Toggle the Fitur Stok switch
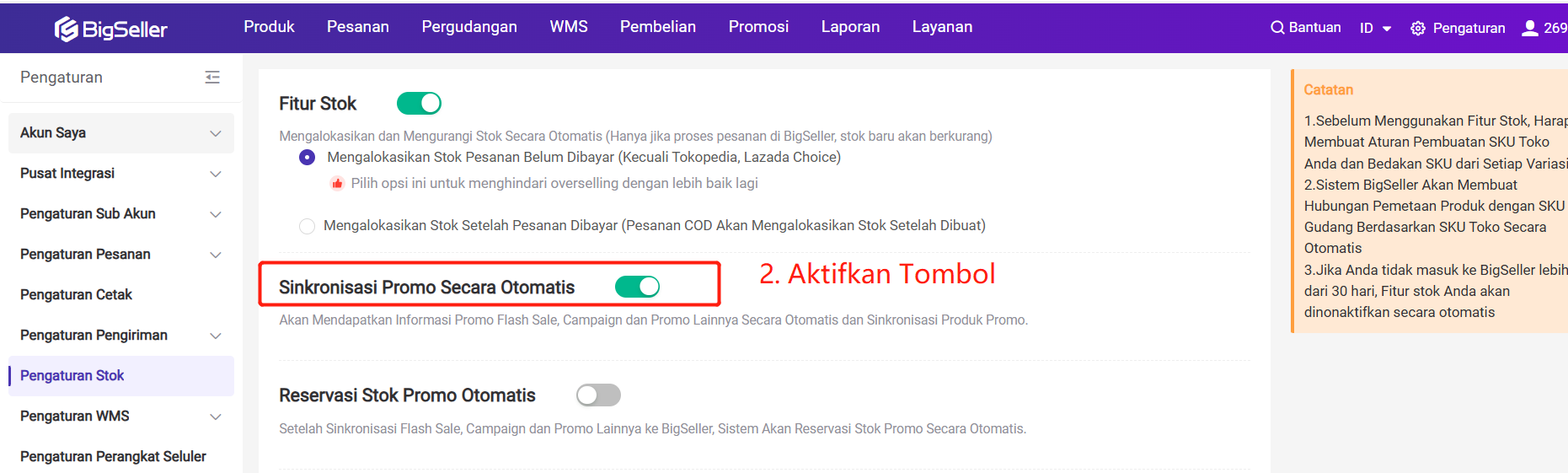 [x=419, y=104]
